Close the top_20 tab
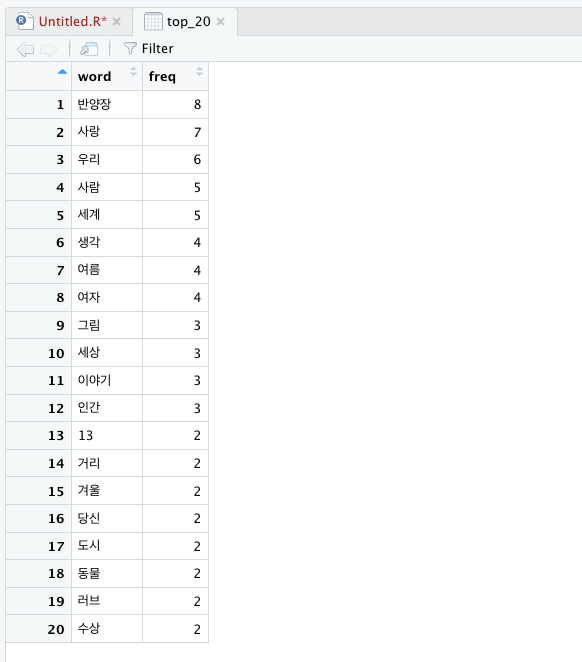The width and height of the screenshot is (582, 662). point(220,22)
